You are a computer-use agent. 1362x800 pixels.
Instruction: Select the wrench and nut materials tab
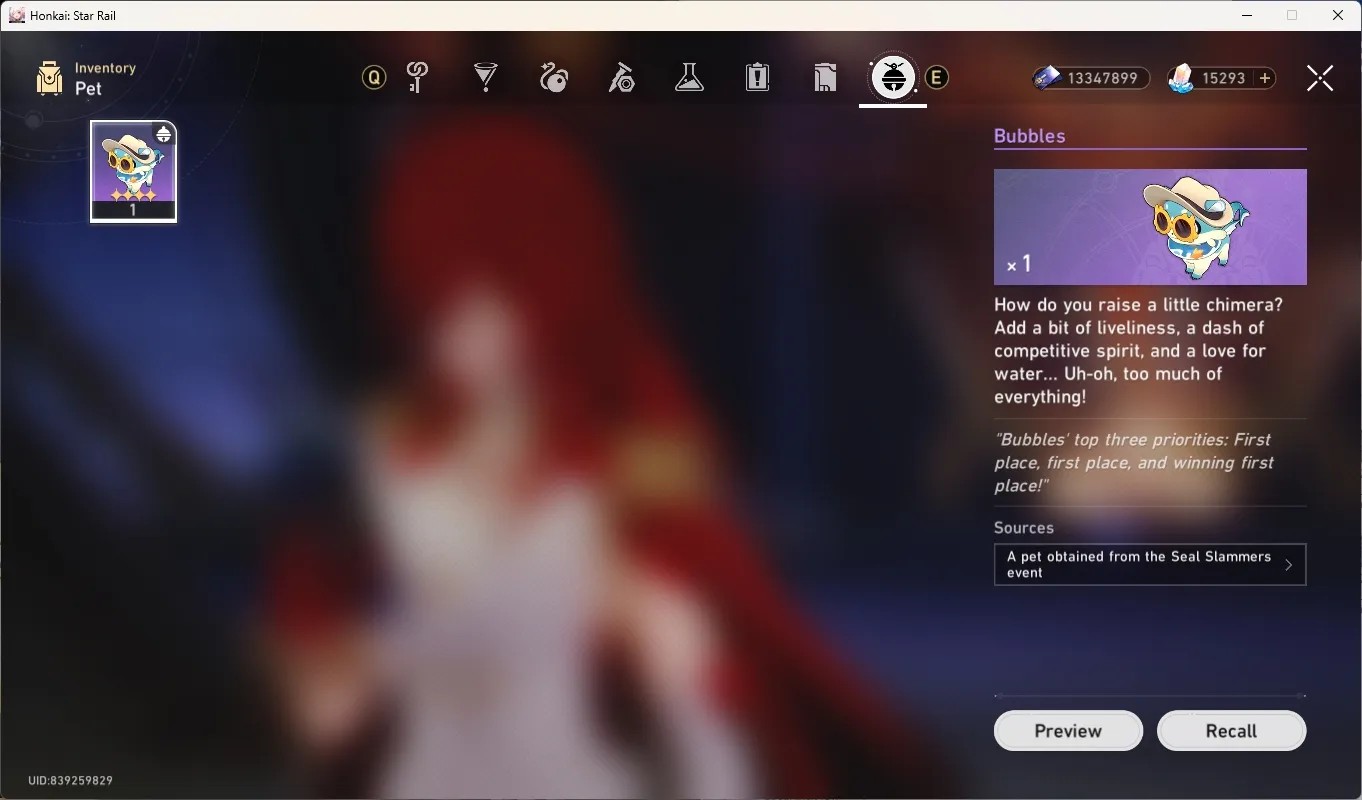(622, 77)
